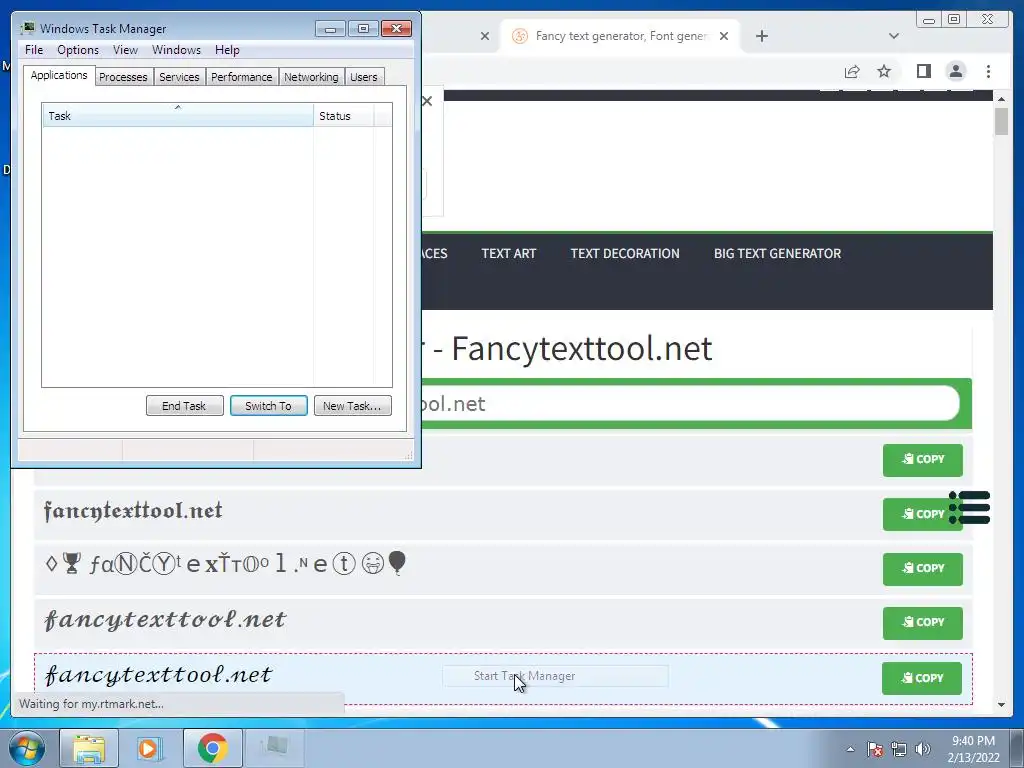Image resolution: width=1024 pixels, height=768 pixels.
Task: Switch to the Processes tab
Action: click(x=123, y=77)
